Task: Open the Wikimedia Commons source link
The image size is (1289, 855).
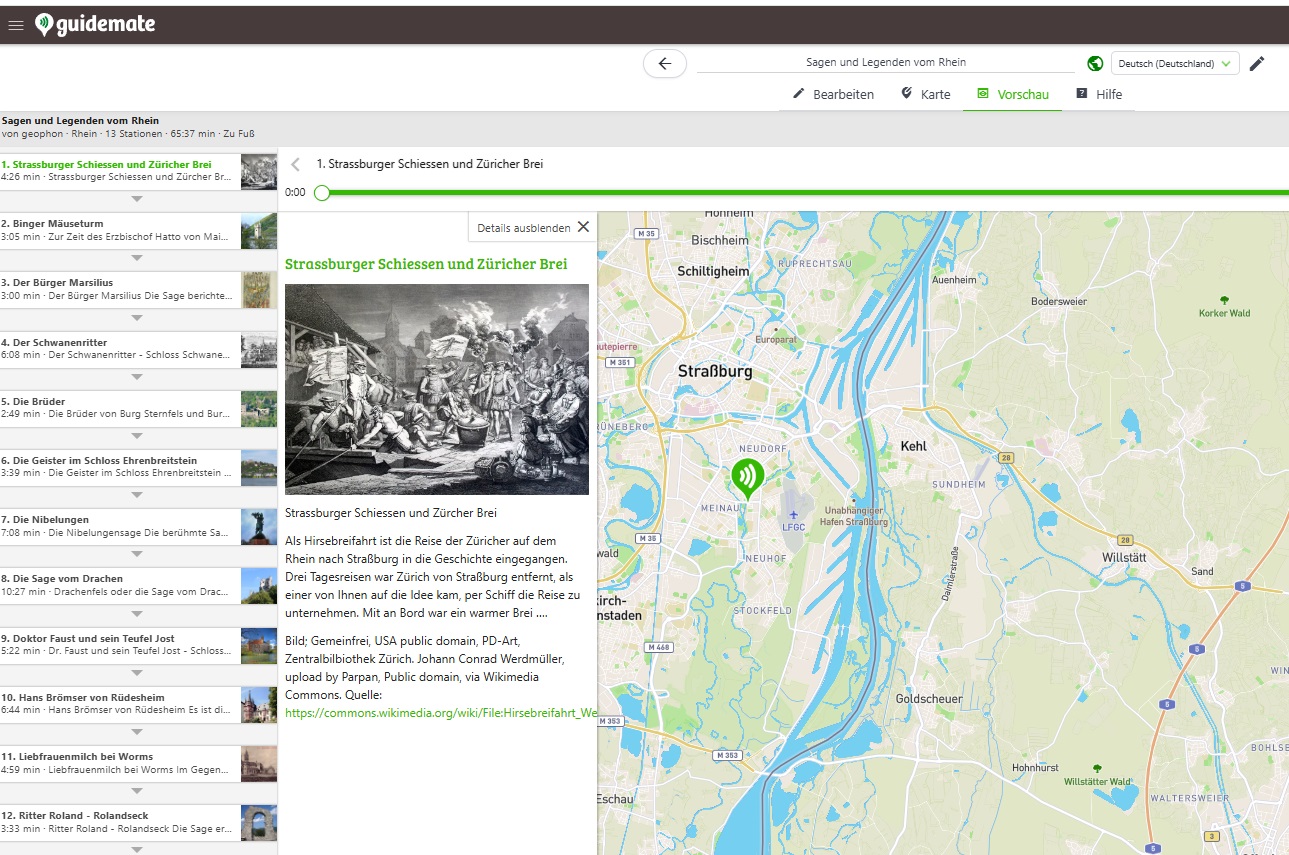Action: [x=441, y=713]
